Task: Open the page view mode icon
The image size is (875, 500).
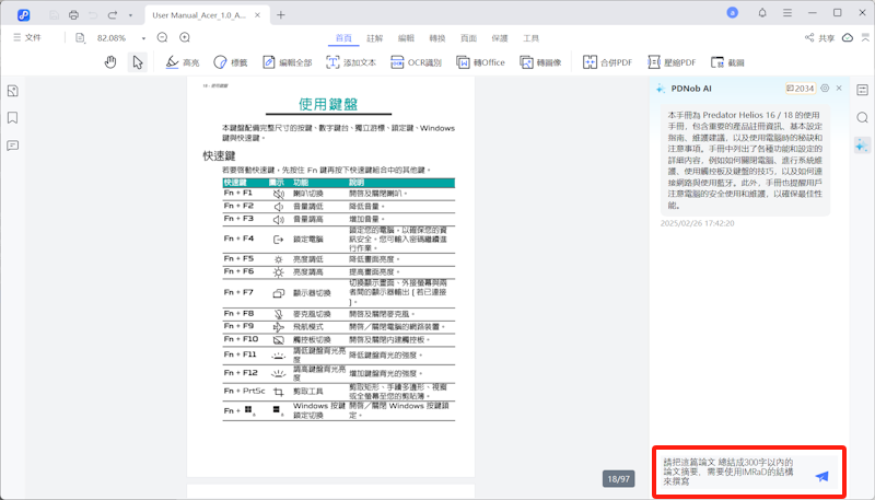Action: tap(80, 38)
